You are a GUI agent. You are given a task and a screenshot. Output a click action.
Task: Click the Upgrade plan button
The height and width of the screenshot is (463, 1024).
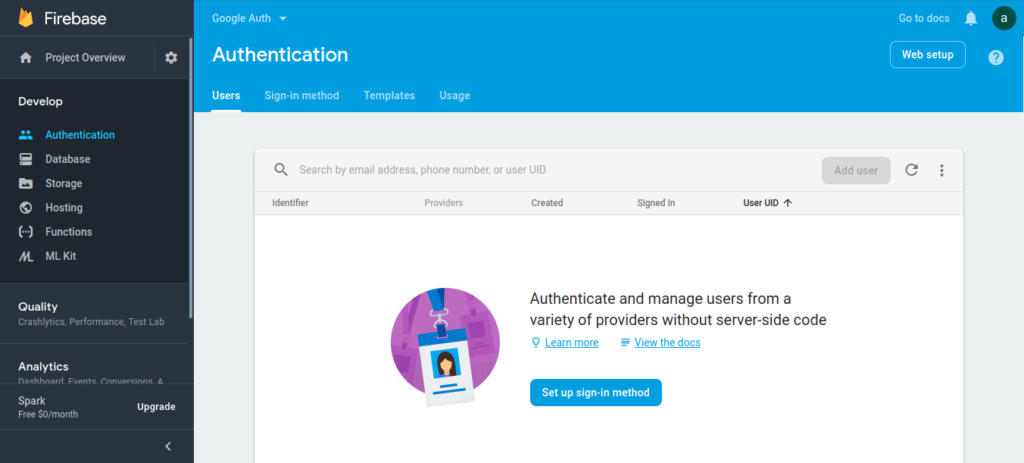click(156, 407)
